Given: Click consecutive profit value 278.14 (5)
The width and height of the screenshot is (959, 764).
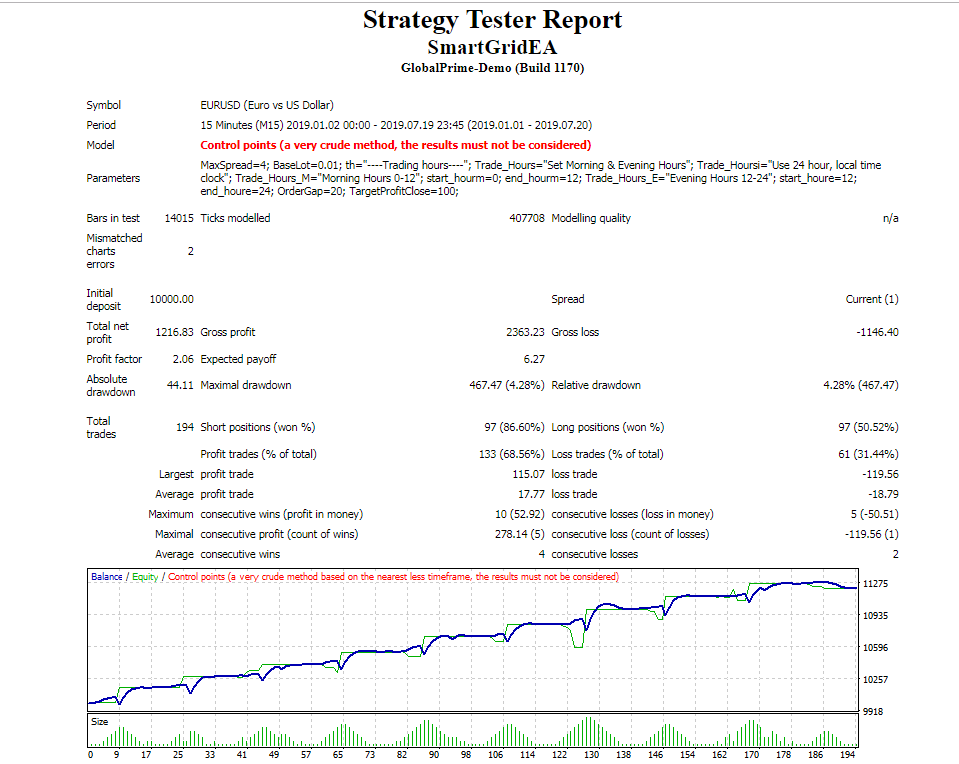Looking at the screenshot, I should pyautogui.click(x=519, y=534).
